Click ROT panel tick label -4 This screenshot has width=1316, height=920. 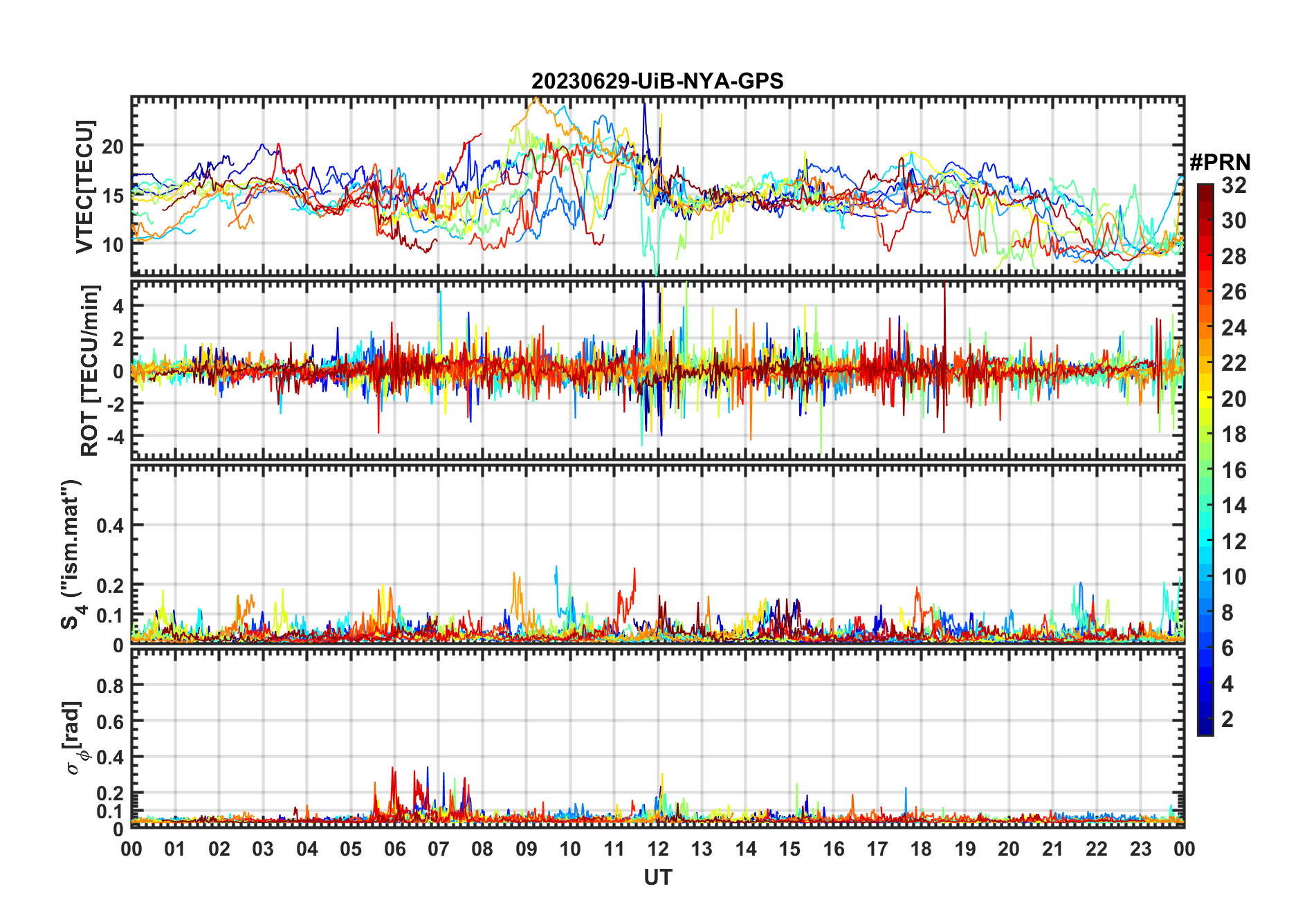114,437
